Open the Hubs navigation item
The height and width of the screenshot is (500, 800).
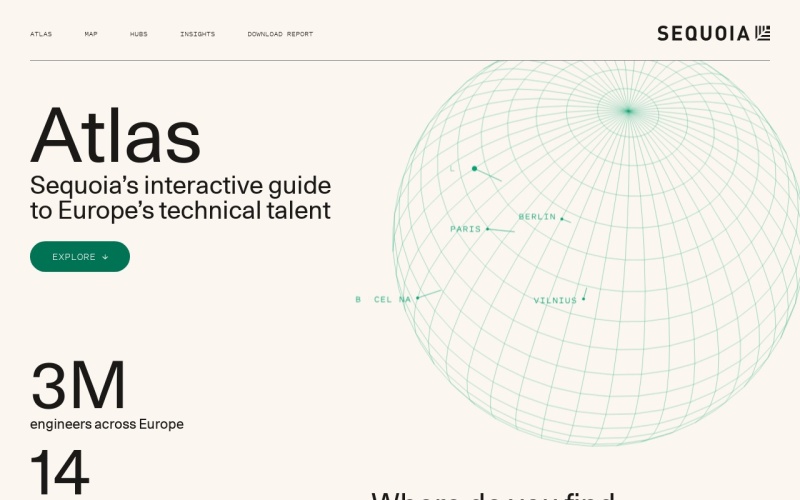point(138,34)
